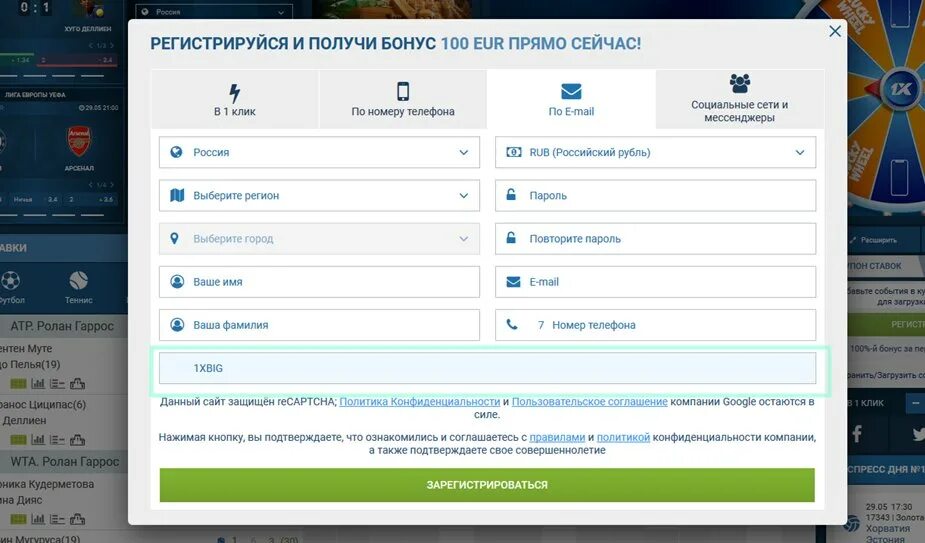This screenshot has height=543, width=925.
Task: Click the padlock icon in Пароль field
Action: coord(511,194)
